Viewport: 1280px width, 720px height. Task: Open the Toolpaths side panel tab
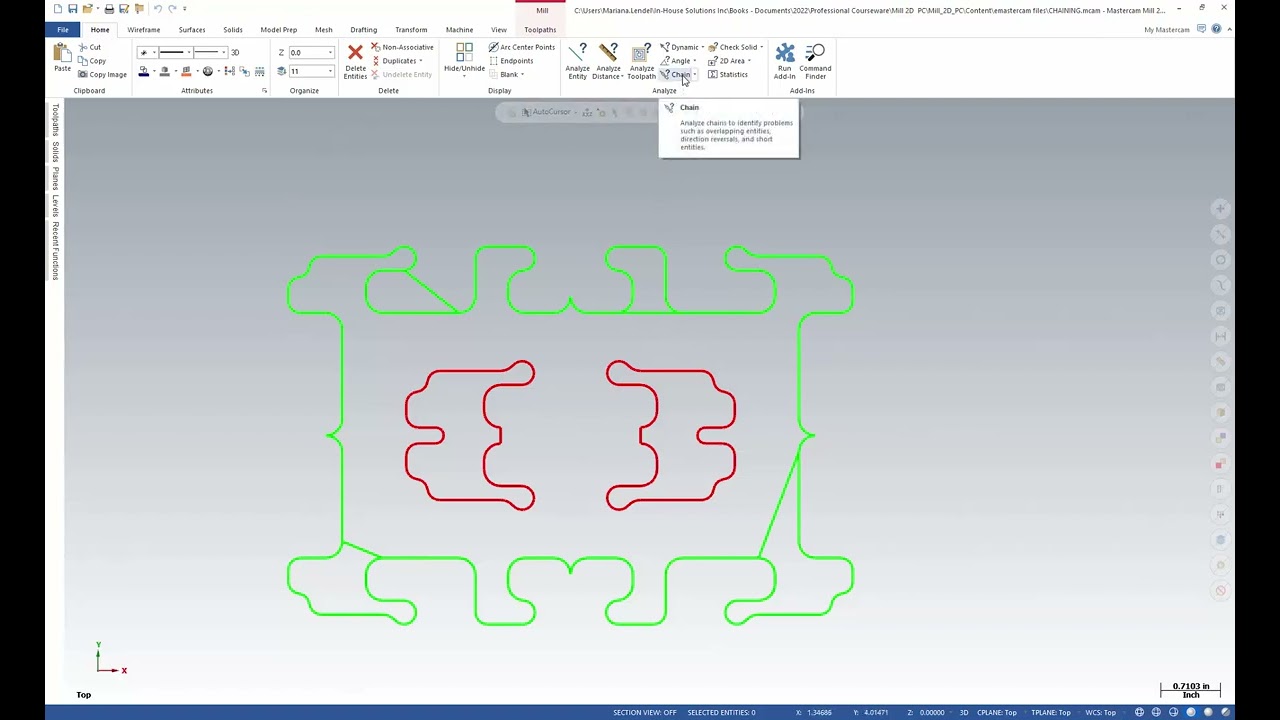[55, 120]
